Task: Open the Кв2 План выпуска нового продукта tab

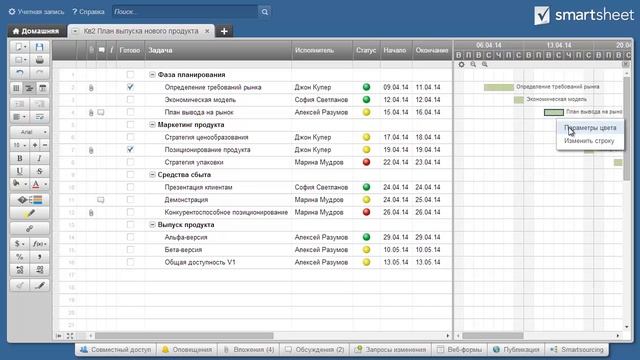Action: [x=141, y=31]
